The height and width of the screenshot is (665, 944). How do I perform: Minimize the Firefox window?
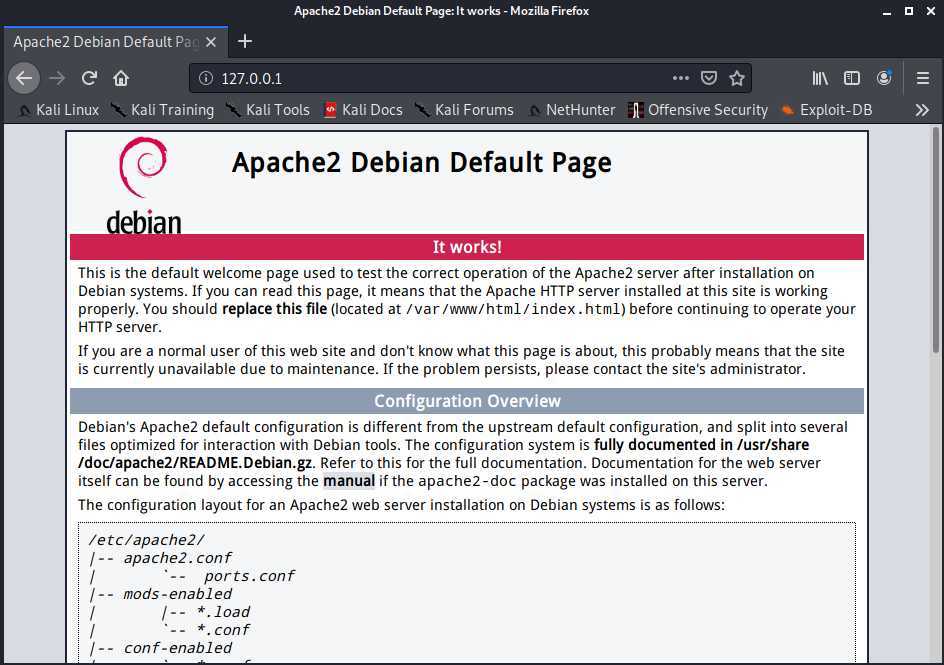pyautogui.click(x=887, y=11)
